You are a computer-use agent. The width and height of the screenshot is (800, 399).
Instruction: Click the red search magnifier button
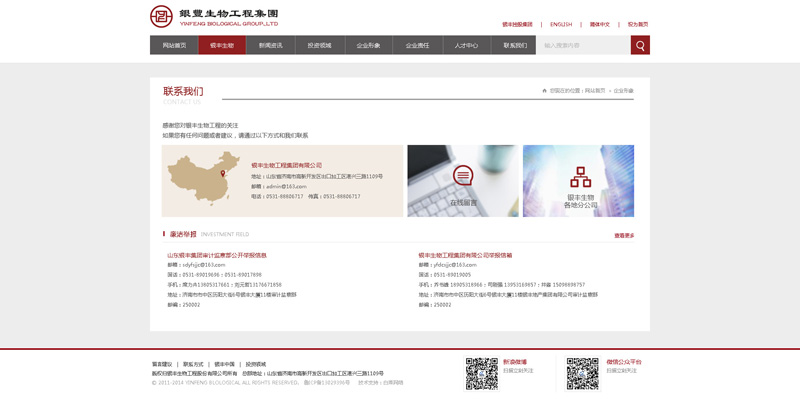(640, 45)
